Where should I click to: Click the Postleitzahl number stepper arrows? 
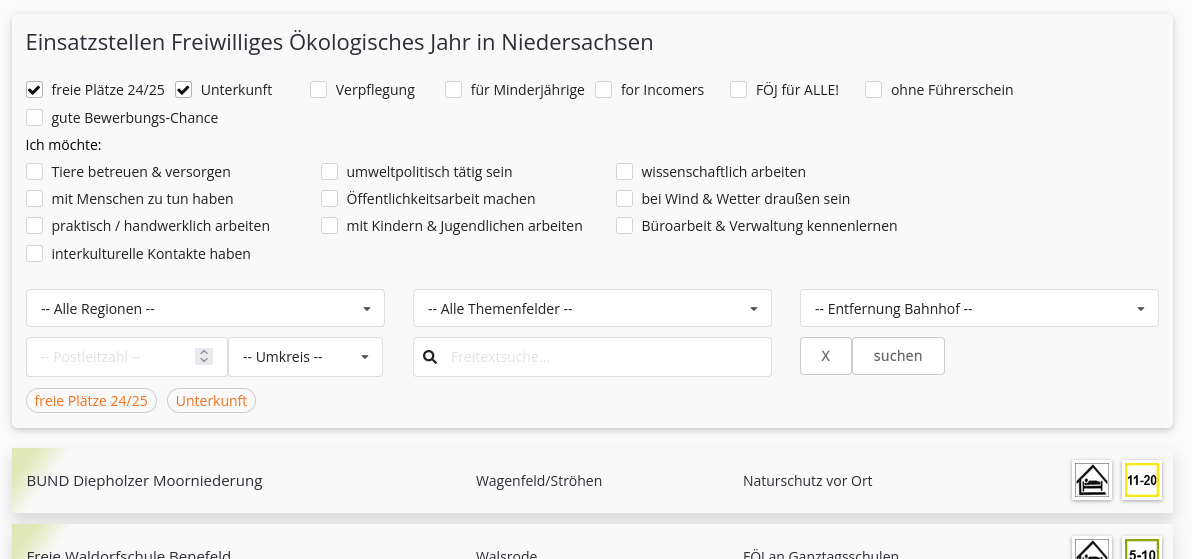point(204,357)
